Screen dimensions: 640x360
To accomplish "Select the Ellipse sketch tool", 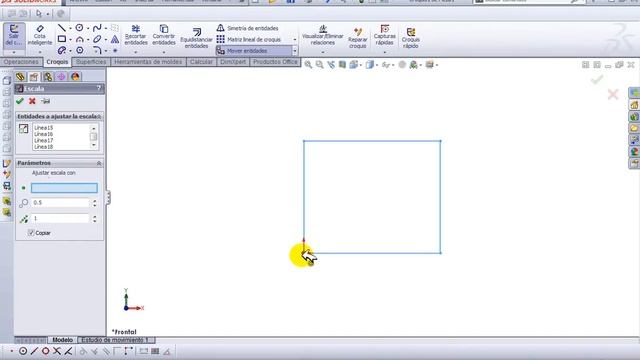I will click(97, 39).
